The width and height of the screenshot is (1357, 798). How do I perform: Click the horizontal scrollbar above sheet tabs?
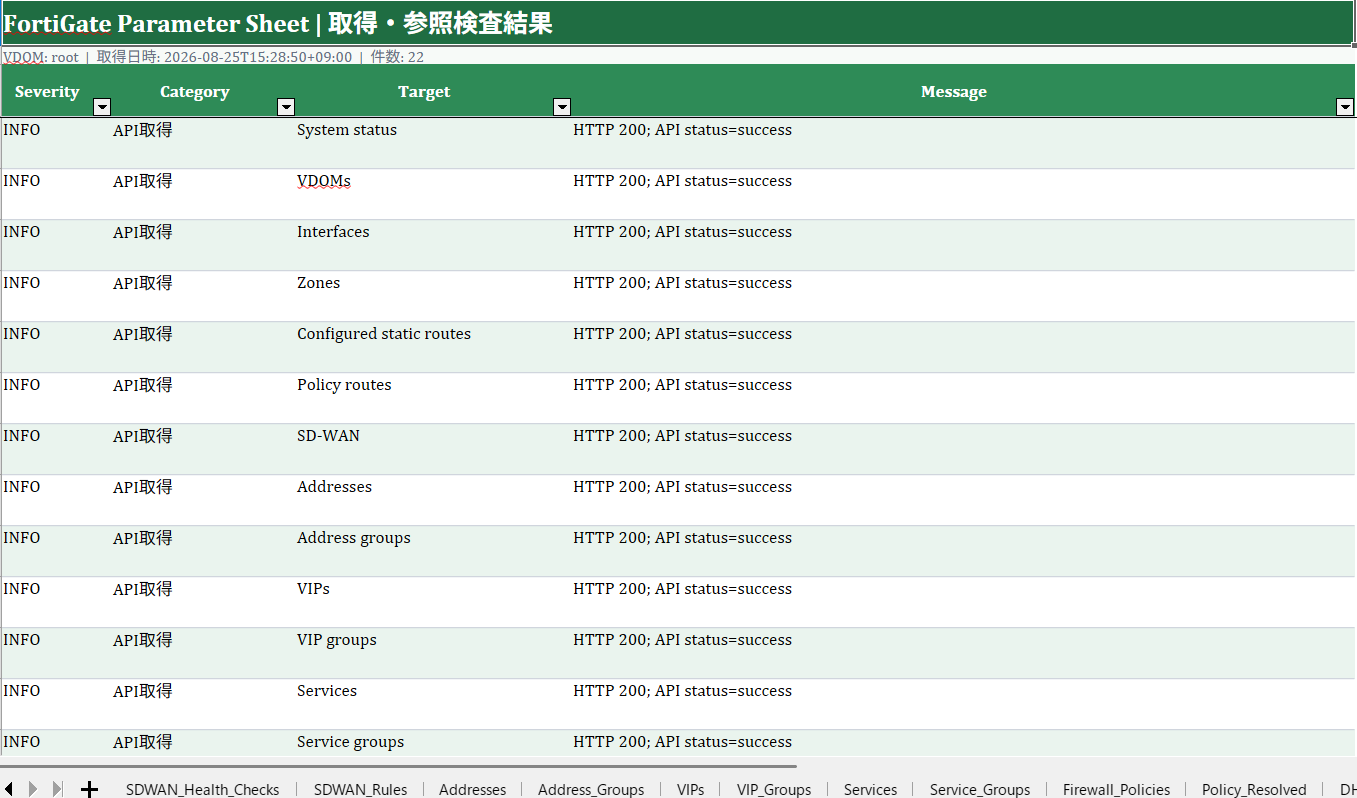[x=400, y=767]
